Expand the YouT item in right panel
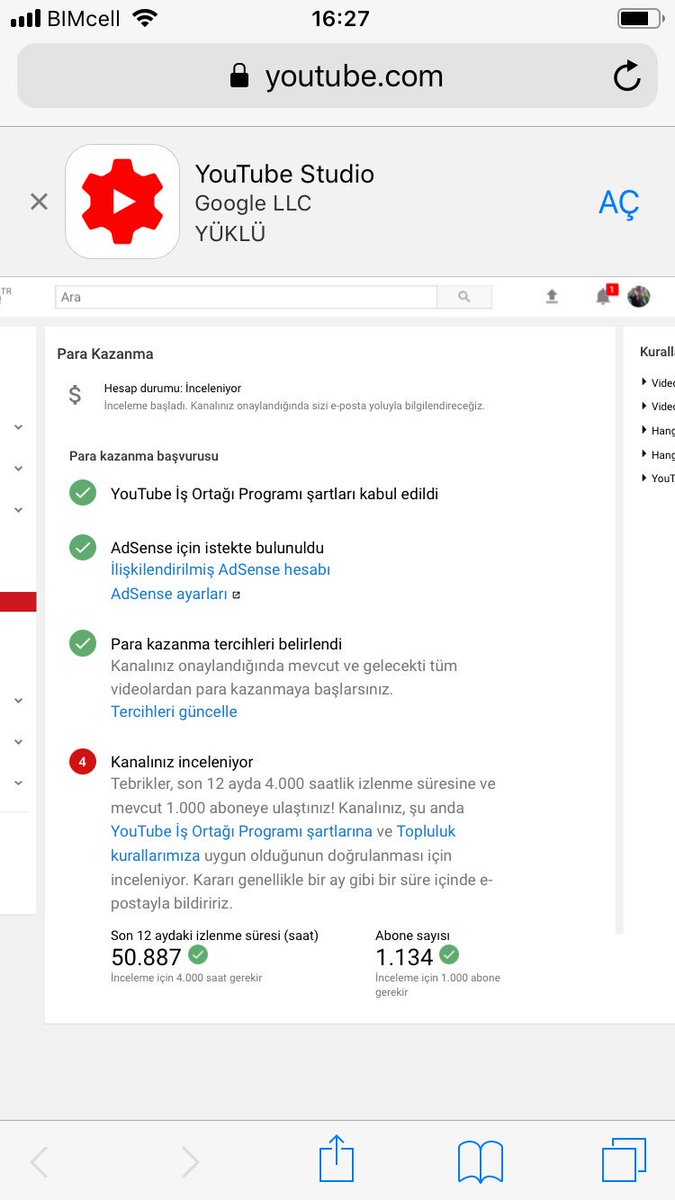675x1200 pixels. tap(658, 479)
